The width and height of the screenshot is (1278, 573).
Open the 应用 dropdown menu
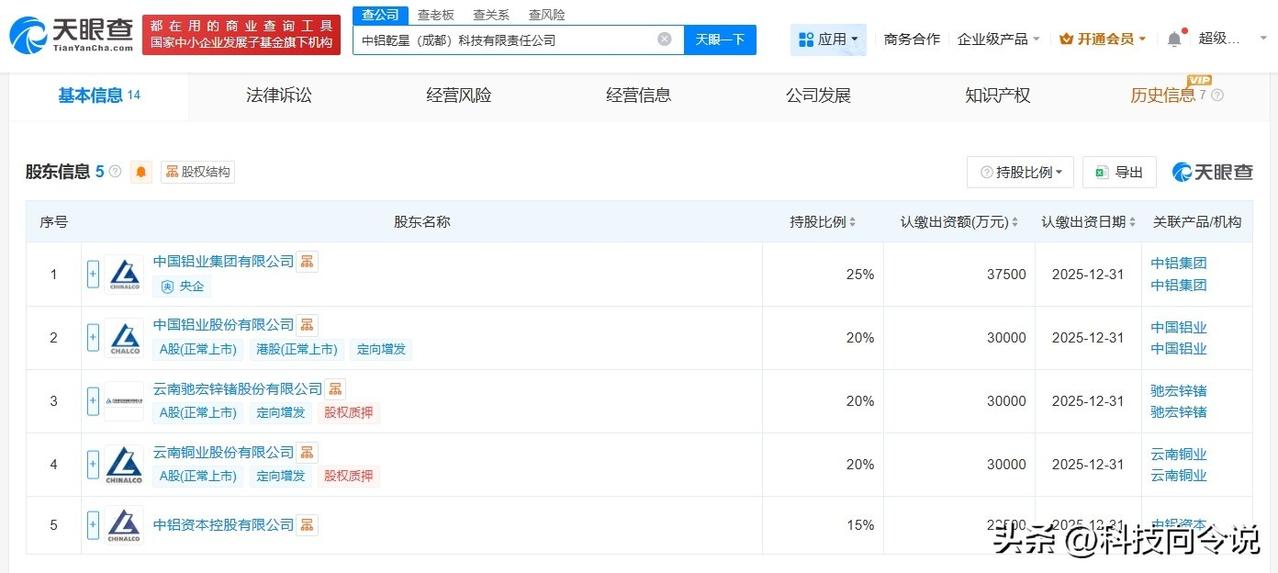pos(828,39)
